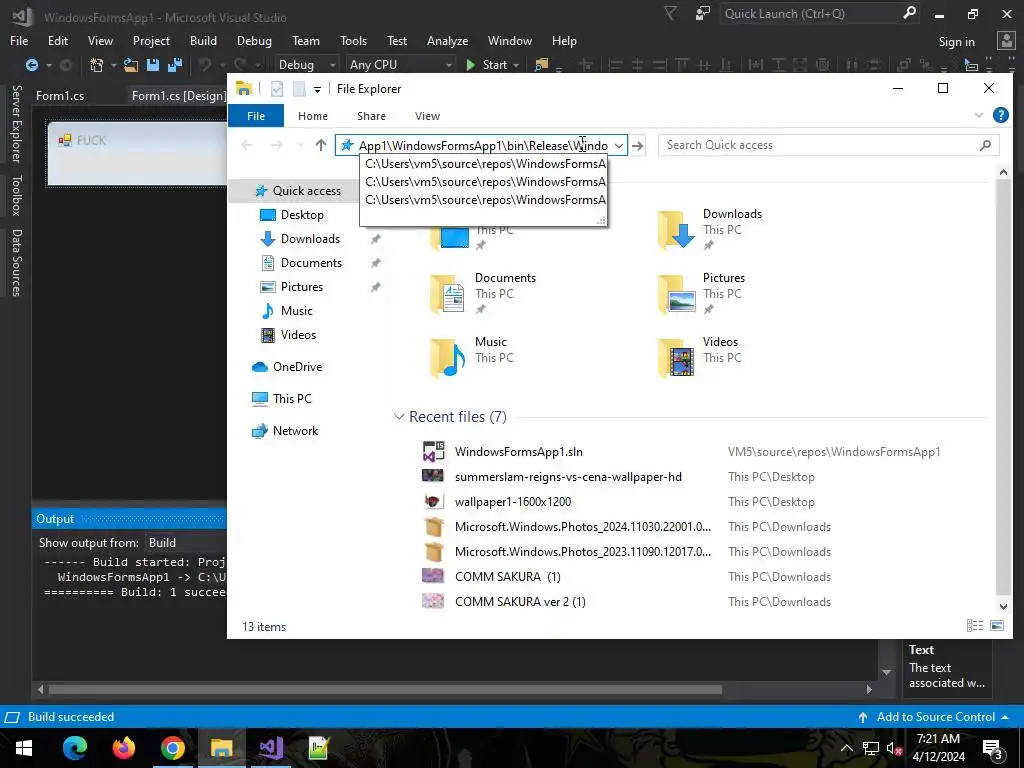
Task: Open Start button dropdown arrow
Action: click(516, 65)
